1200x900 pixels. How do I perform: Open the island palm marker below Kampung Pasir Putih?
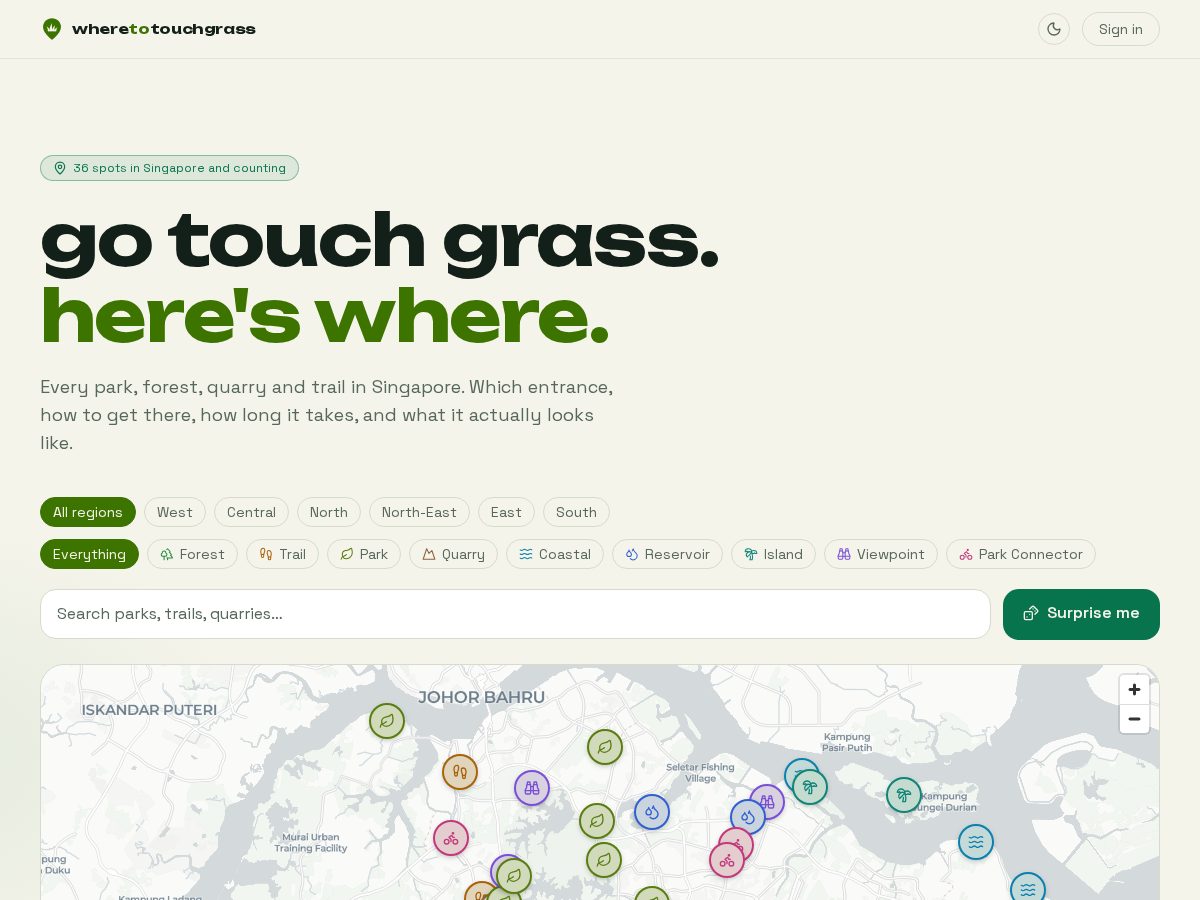[810, 787]
